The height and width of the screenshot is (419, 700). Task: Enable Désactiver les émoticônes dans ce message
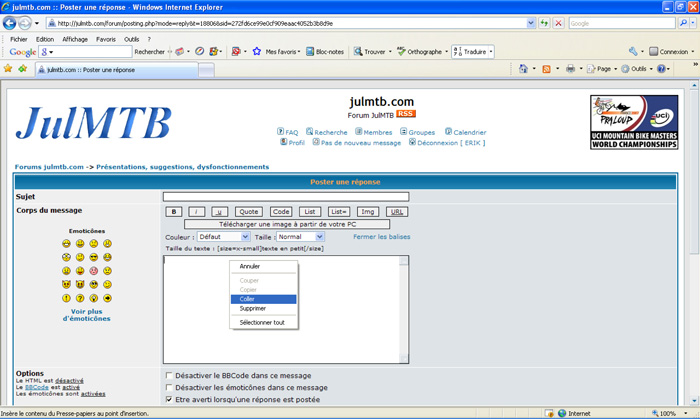(x=169, y=388)
